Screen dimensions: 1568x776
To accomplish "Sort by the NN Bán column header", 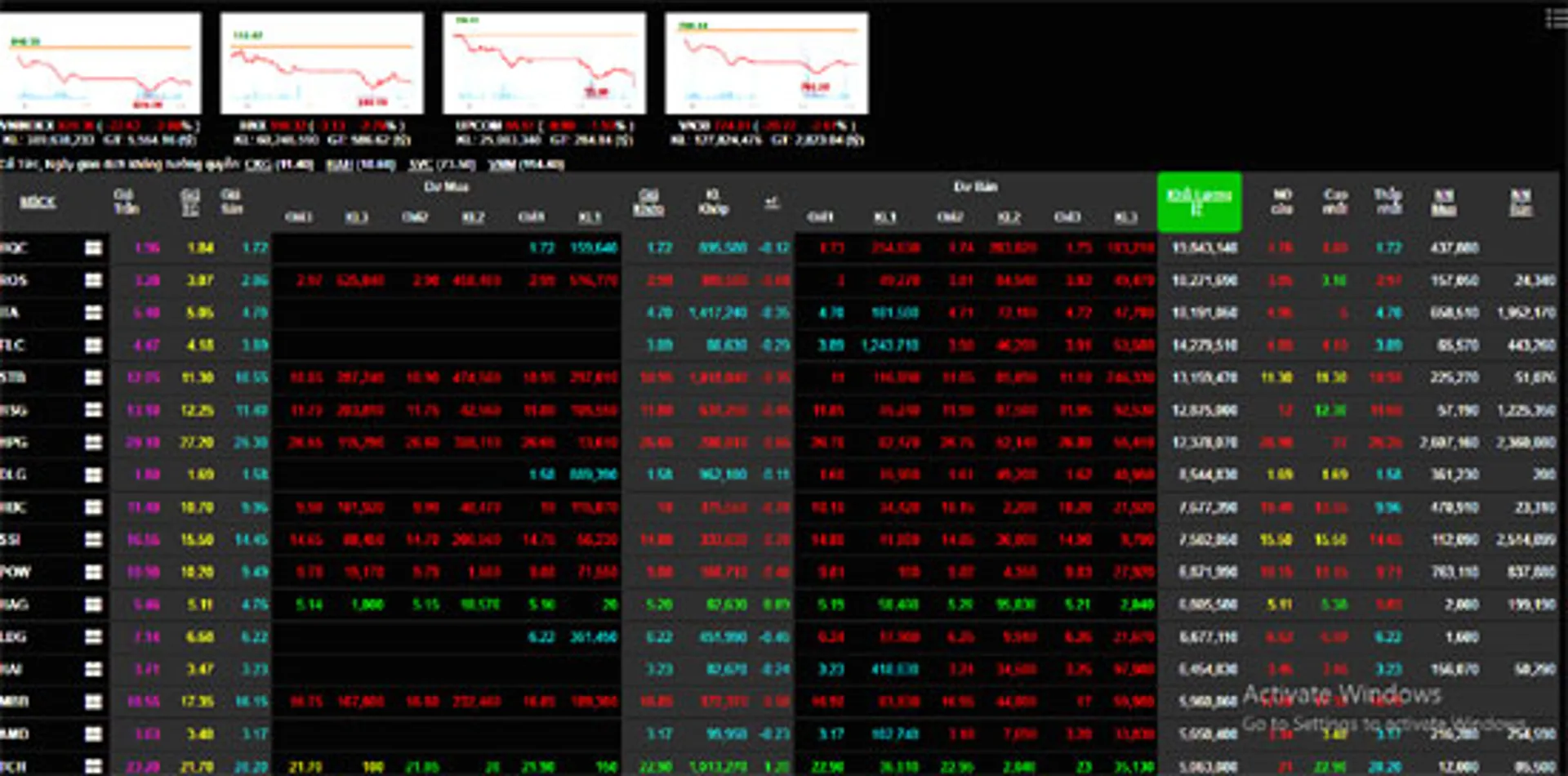I will click(x=1521, y=202).
